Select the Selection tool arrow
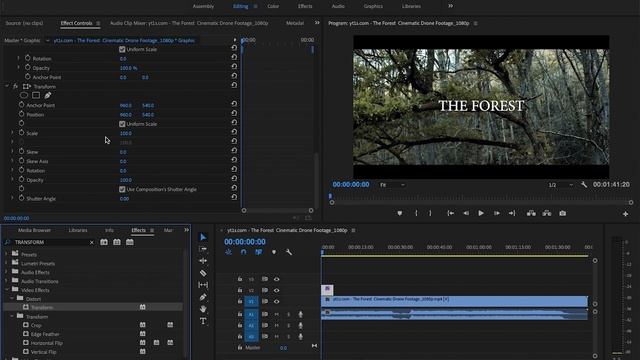Viewport: 640px width, 360px height. [x=203, y=237]
